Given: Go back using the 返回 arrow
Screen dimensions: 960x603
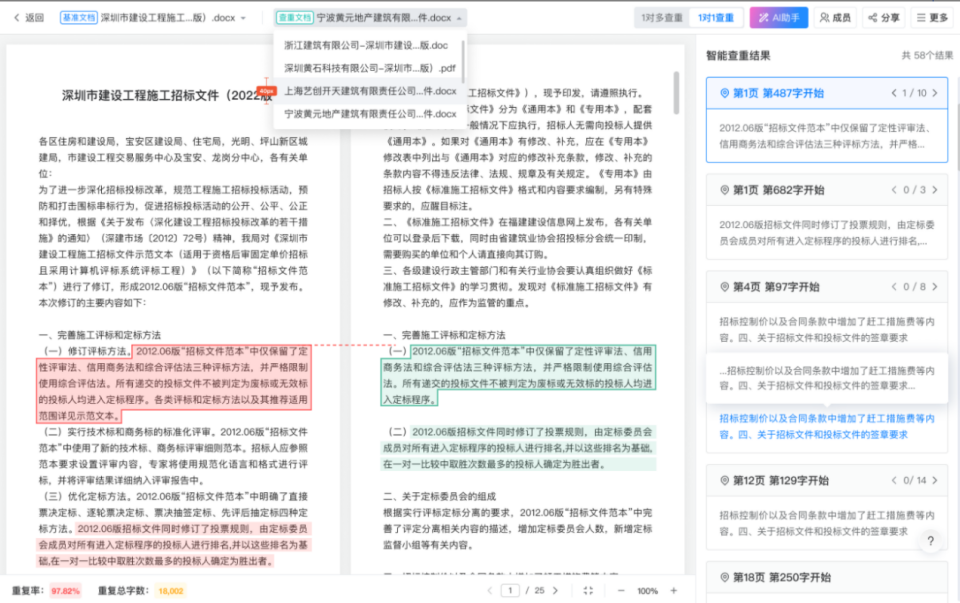Looking at the screenshot, I should (x=29, y=18).
